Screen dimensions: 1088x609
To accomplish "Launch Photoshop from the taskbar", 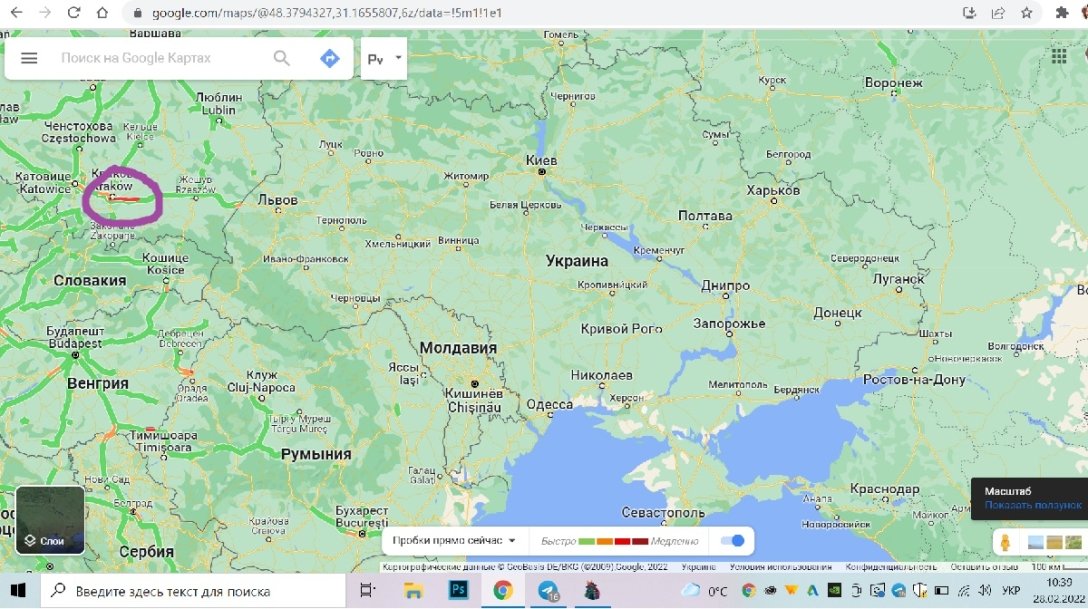I will (457, 590).
